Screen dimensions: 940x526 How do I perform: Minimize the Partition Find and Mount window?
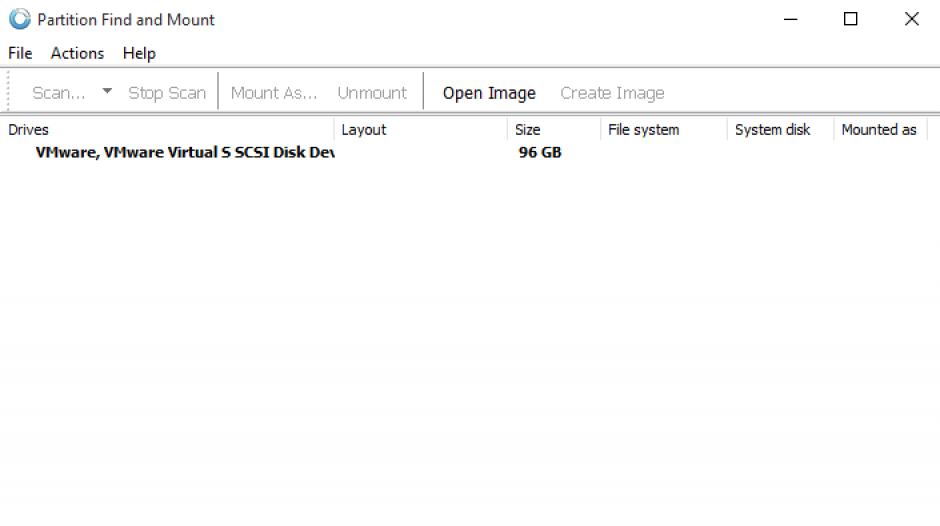click(x=791, y=19)
